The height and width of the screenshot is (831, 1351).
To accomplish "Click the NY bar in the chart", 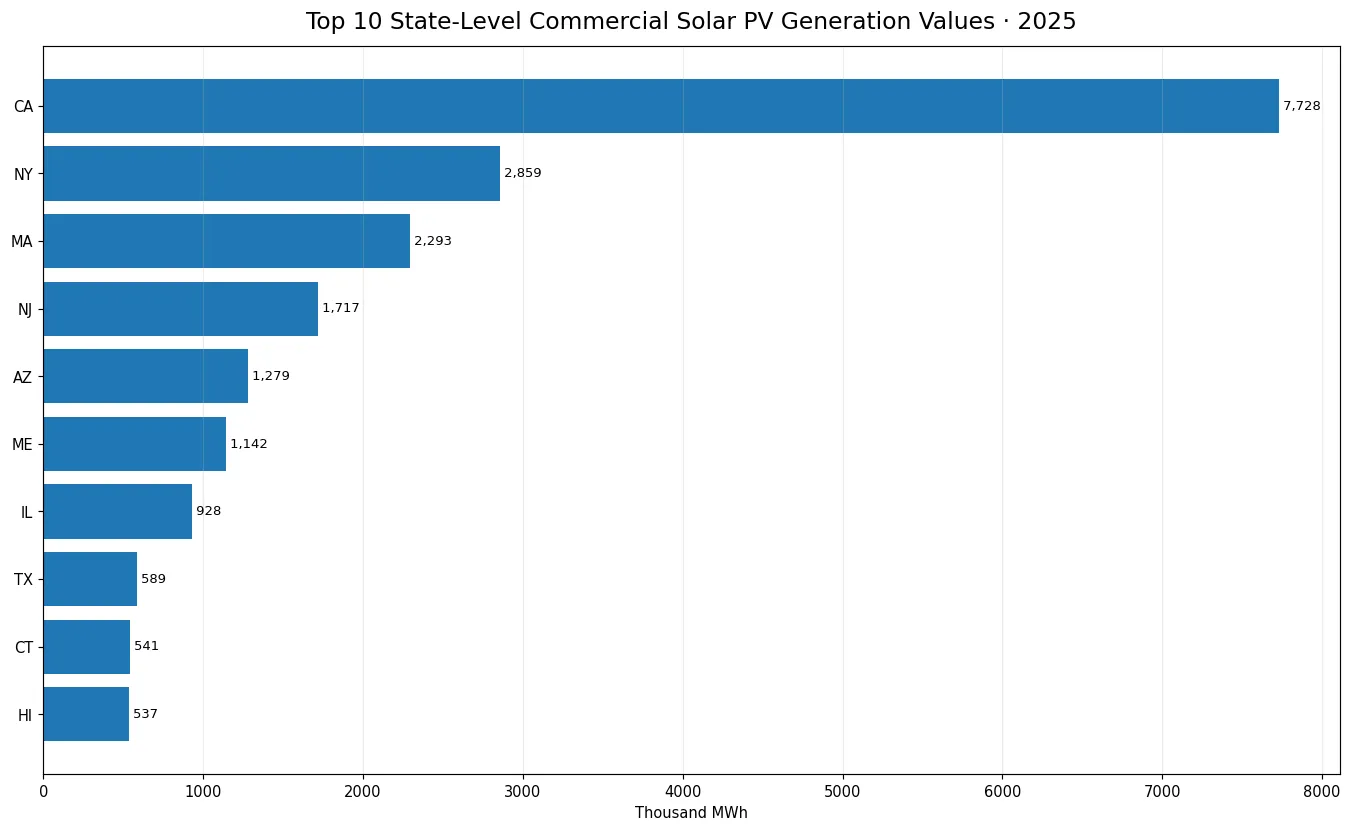I will click(271, 174).
